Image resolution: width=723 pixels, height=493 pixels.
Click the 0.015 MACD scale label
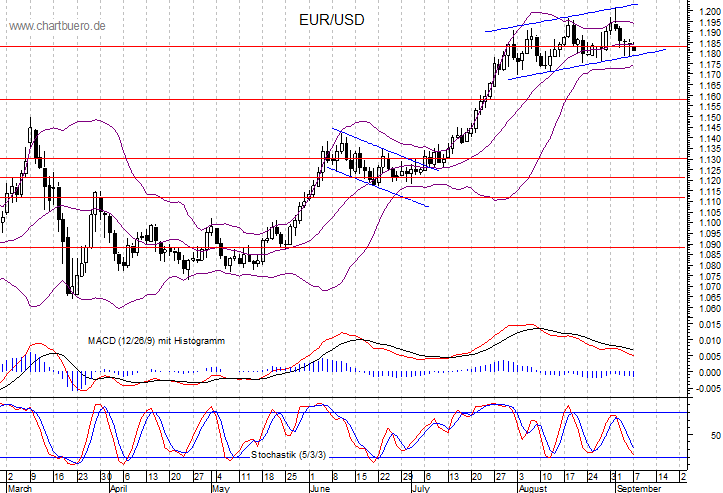[710, 325]
